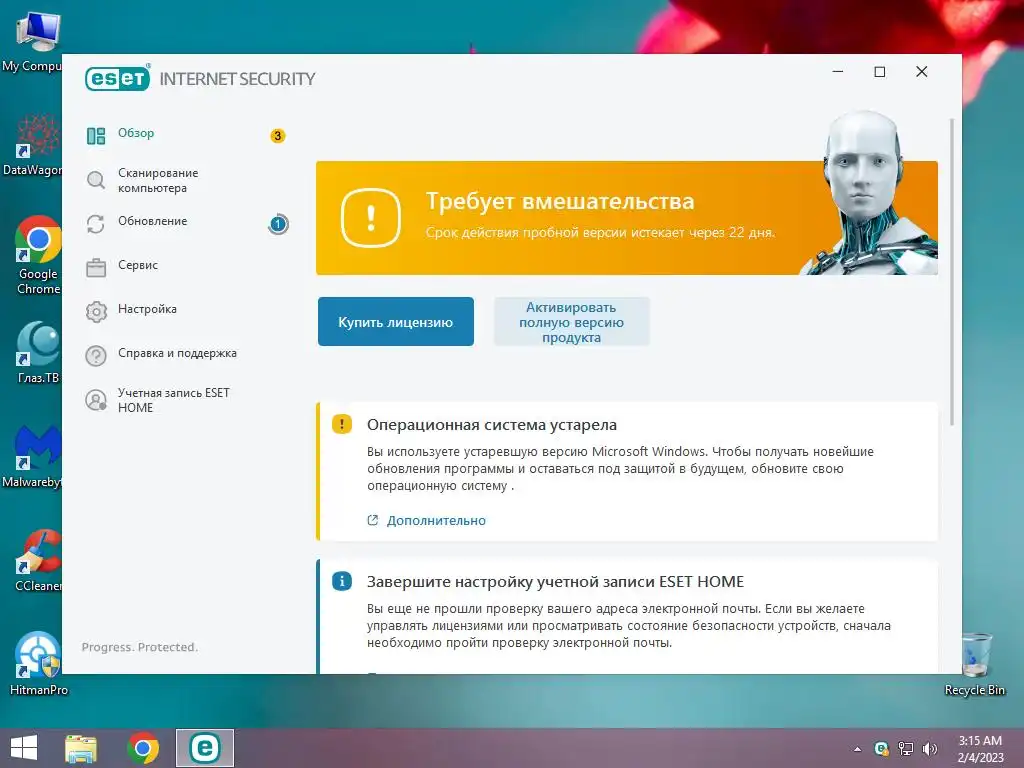Launch Chrome from the taskbar
Viewport: 1024px width, 768px height.
143,748
